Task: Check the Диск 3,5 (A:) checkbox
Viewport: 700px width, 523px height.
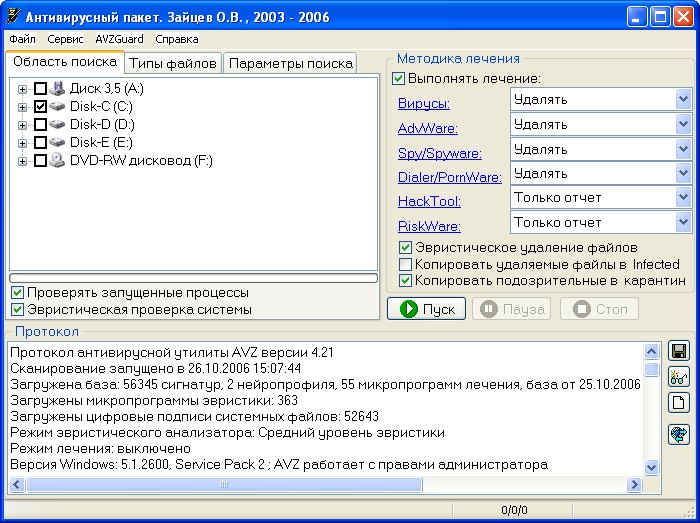Action: pos(40,88)
